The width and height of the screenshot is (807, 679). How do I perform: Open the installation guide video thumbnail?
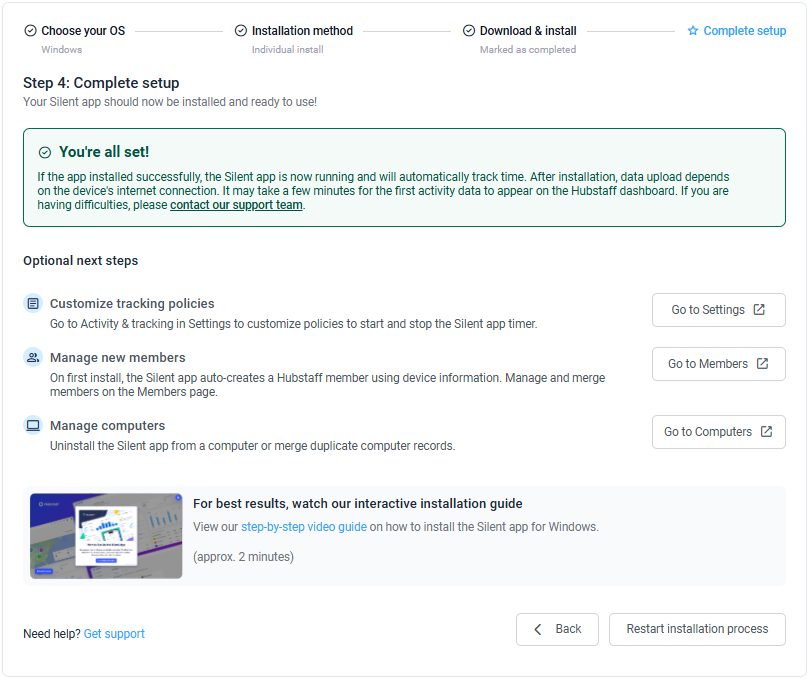point(106,536)
